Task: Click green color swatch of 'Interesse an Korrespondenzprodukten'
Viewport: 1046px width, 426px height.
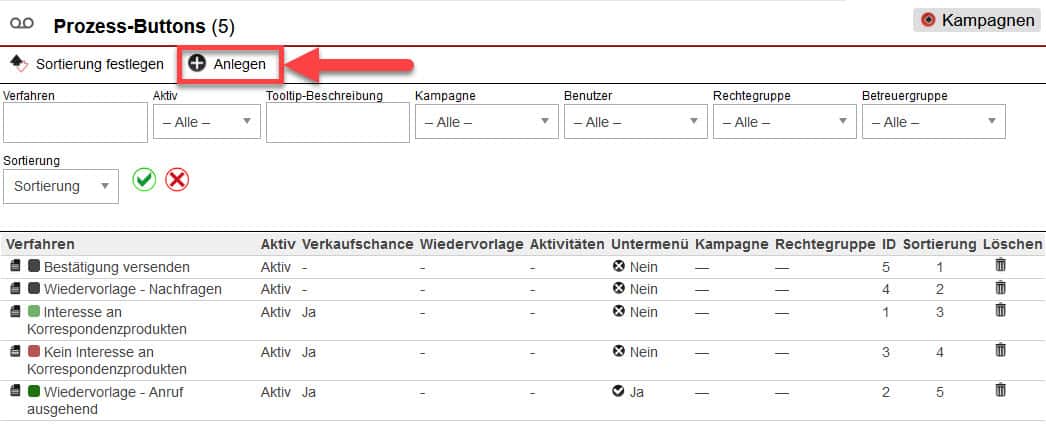Action: point(34,311)
